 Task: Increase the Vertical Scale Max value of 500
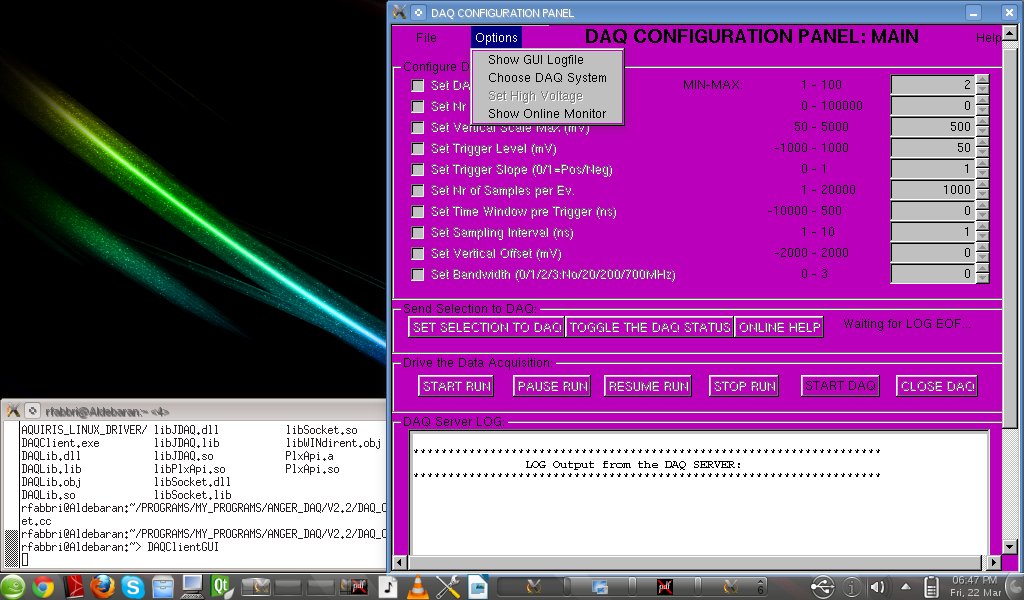(x=982, y=122)
